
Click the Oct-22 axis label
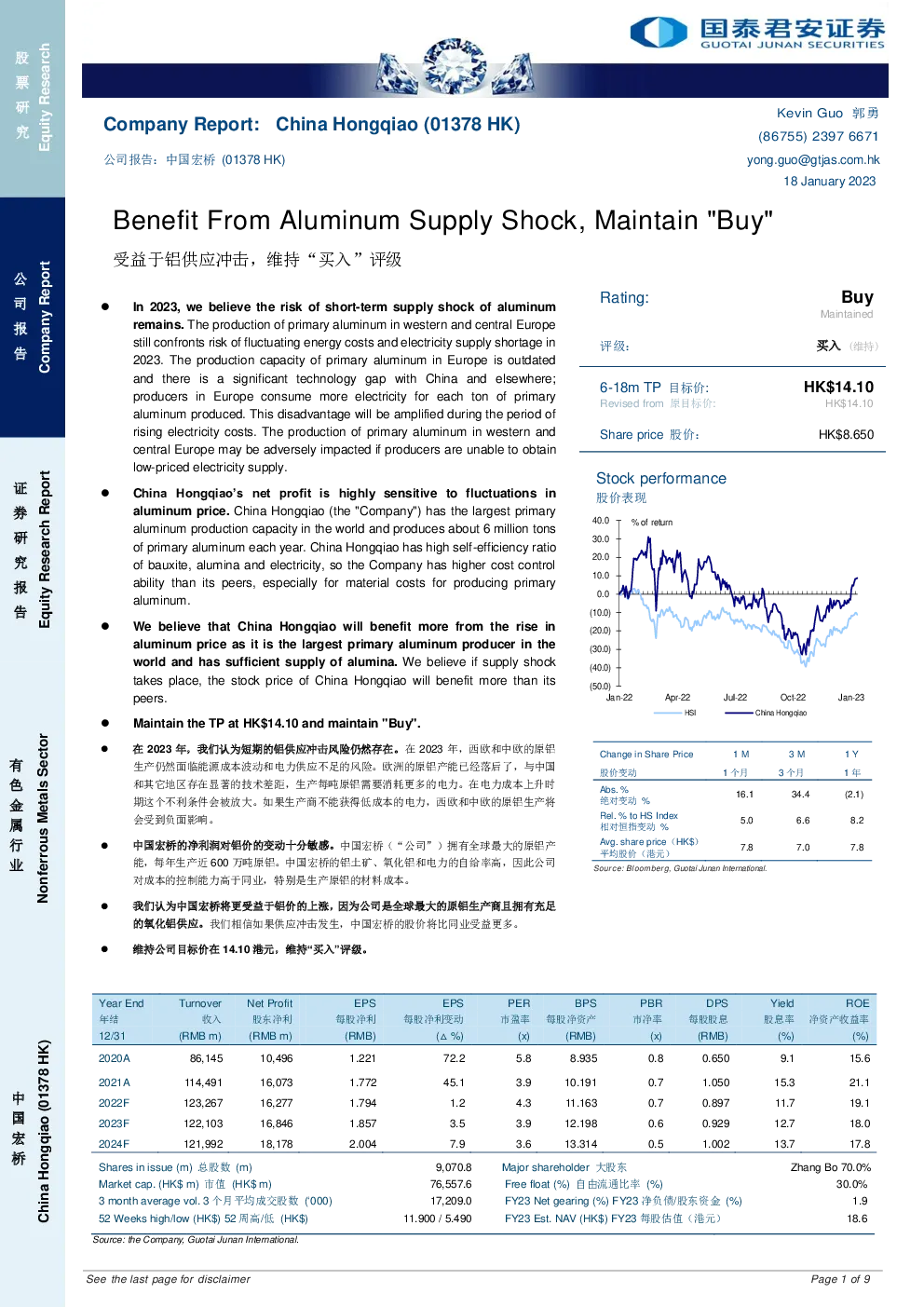pos(793,697)
